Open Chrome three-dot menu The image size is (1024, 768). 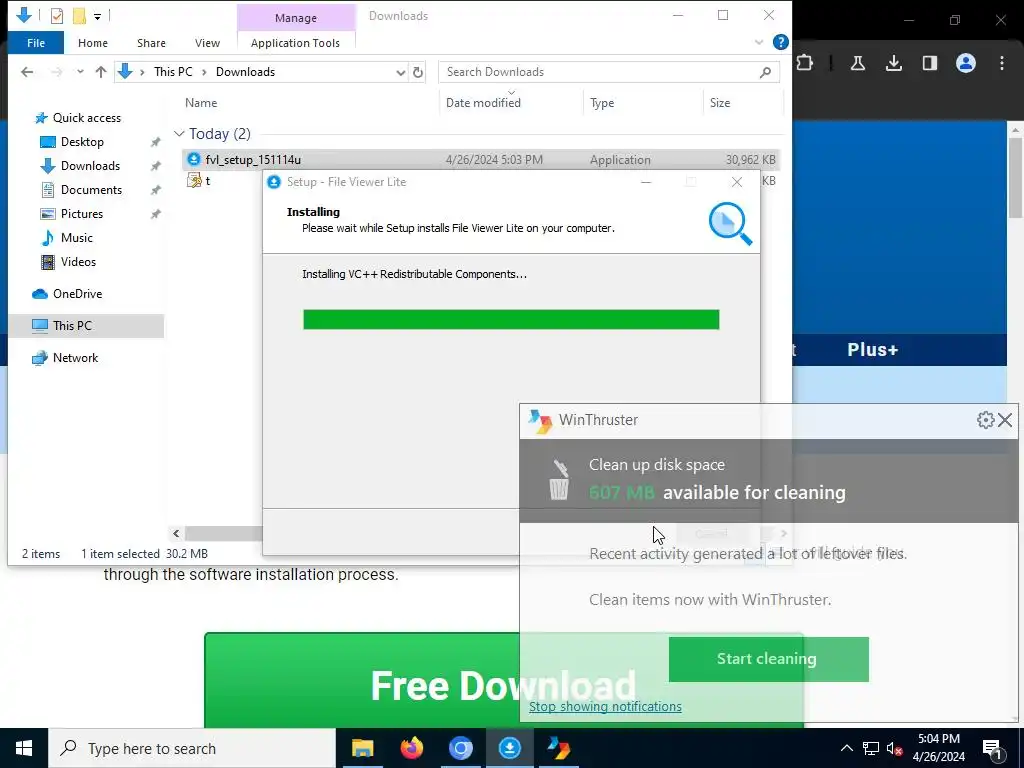coord(1002,63)
